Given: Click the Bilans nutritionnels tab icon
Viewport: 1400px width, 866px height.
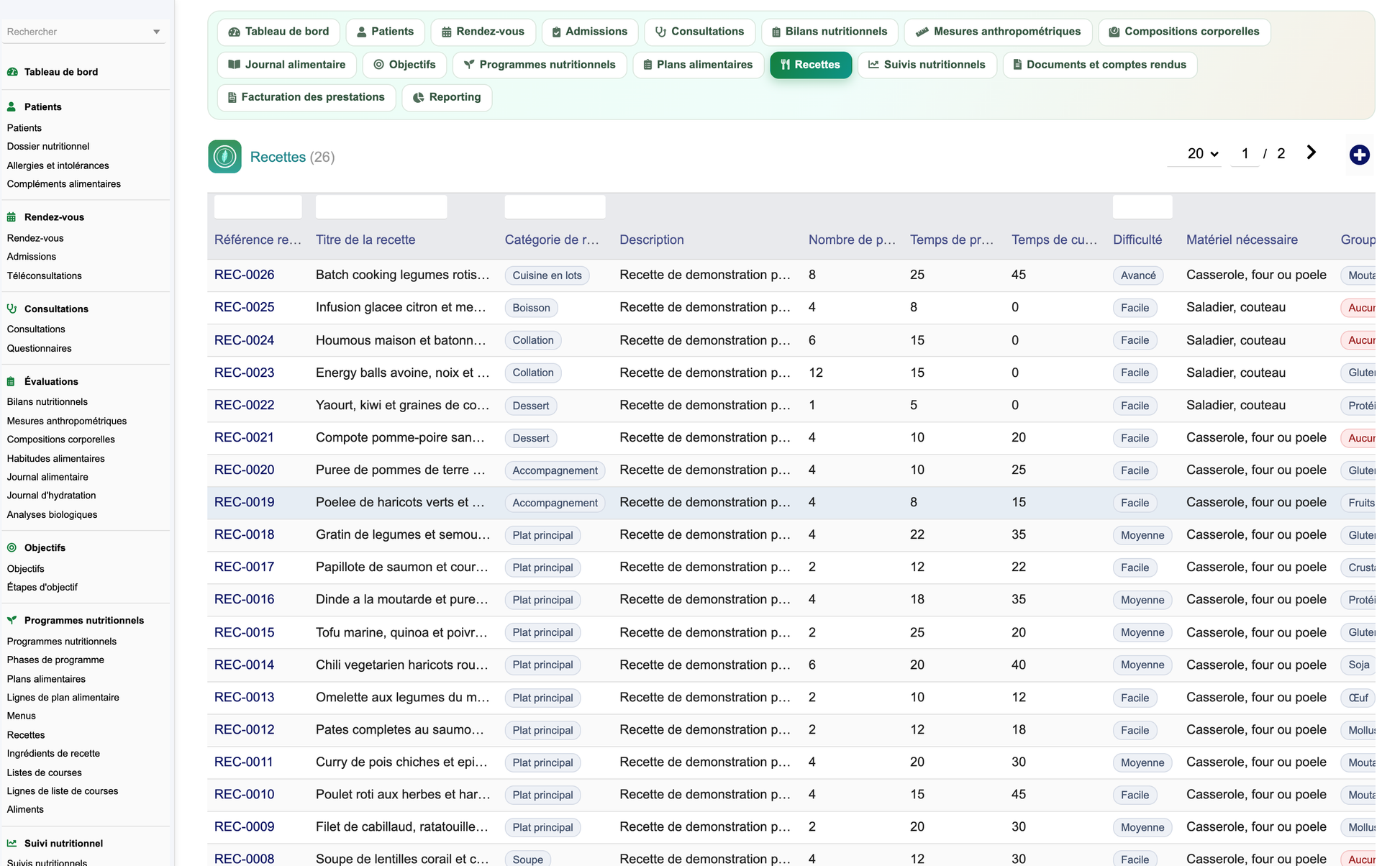Looking at the screenshot, I should (x=776, y=32).
